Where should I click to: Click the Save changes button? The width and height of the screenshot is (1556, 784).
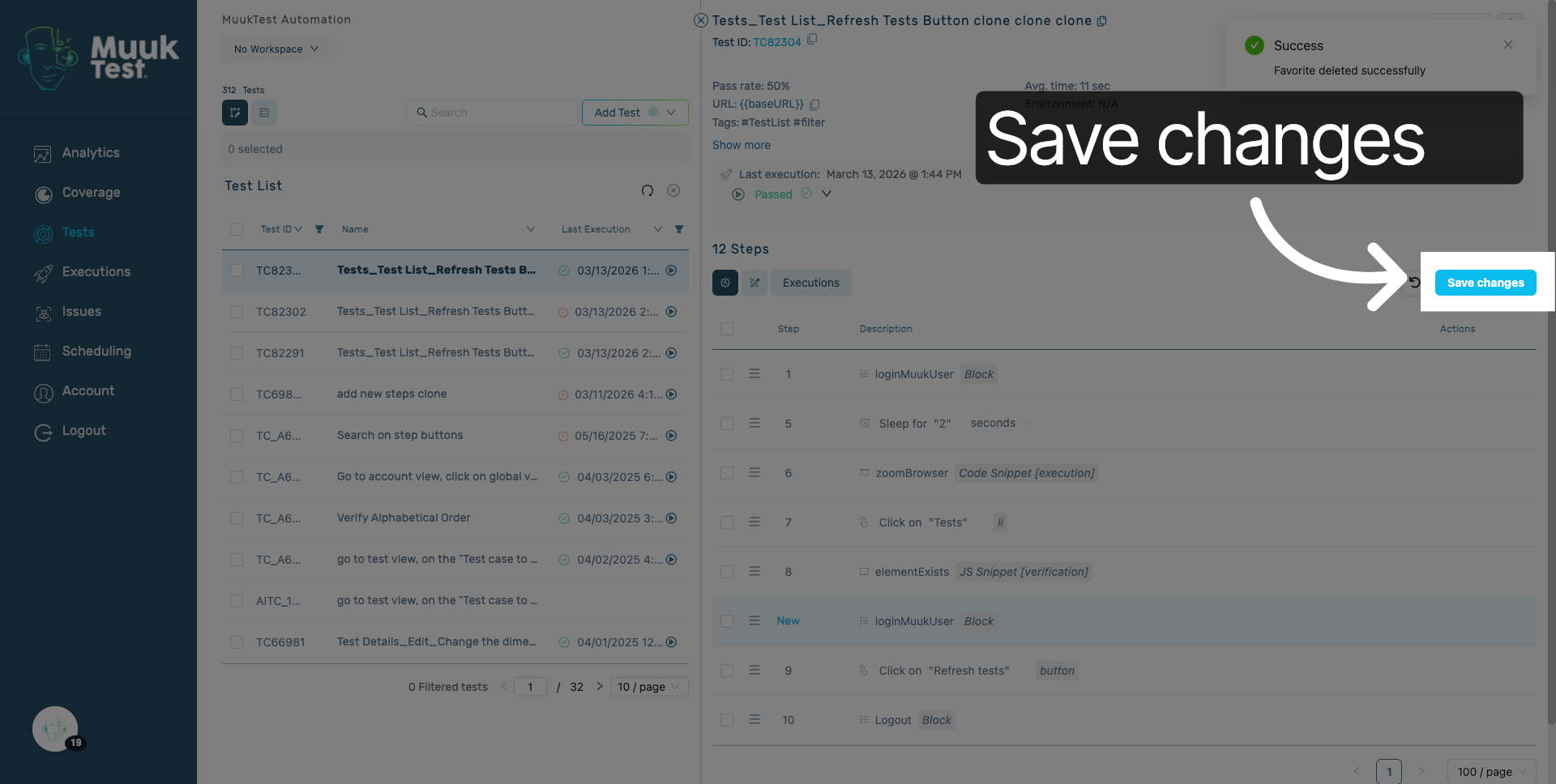click(1485, 283)
